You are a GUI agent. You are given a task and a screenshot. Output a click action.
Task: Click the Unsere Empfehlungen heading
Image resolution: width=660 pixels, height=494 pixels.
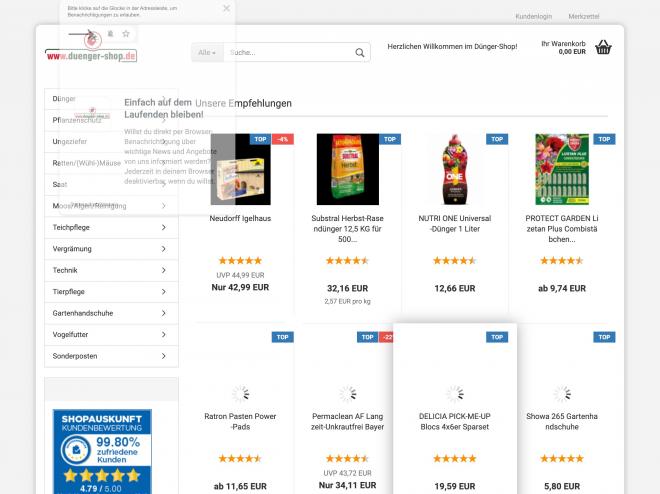pyautogui.click(x=243, y=103)
